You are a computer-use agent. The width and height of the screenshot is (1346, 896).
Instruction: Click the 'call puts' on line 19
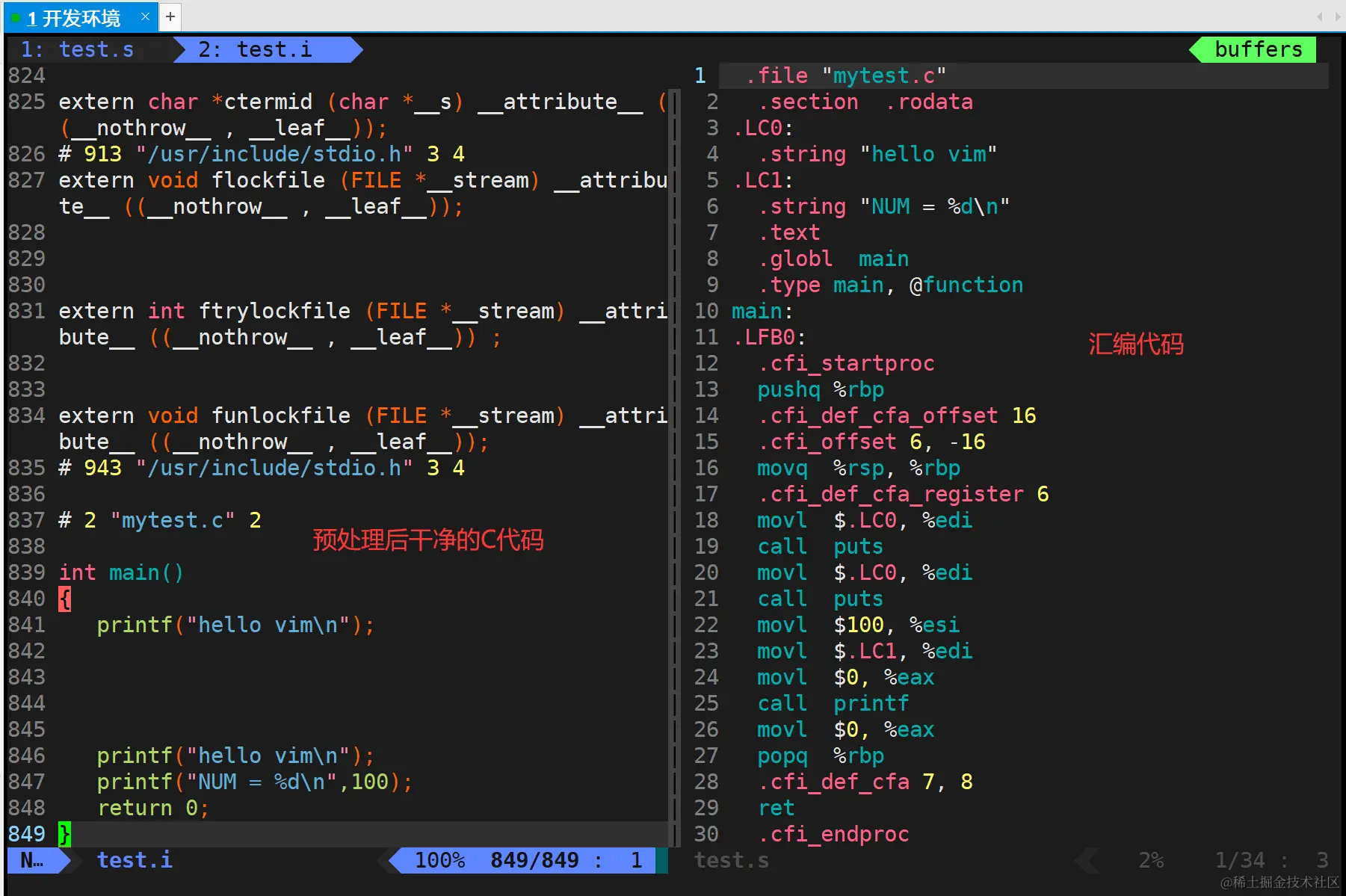point(821,546)
